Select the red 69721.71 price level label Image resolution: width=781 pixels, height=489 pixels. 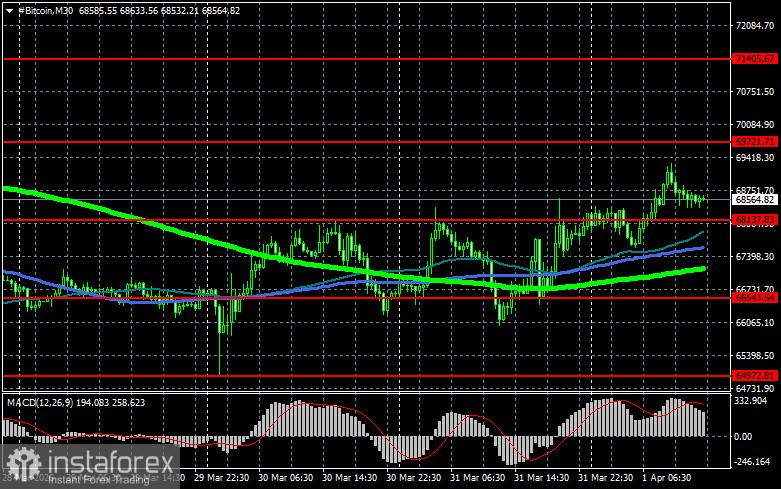coord(755,142)
